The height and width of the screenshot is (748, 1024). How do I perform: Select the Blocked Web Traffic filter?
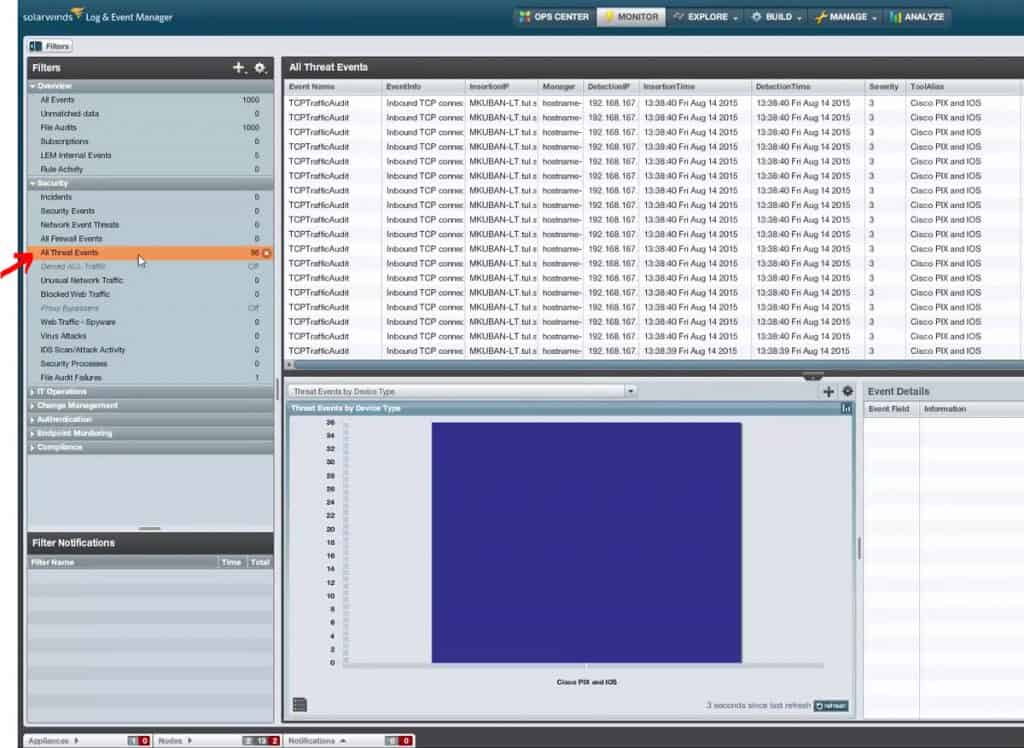pos(150,294)
